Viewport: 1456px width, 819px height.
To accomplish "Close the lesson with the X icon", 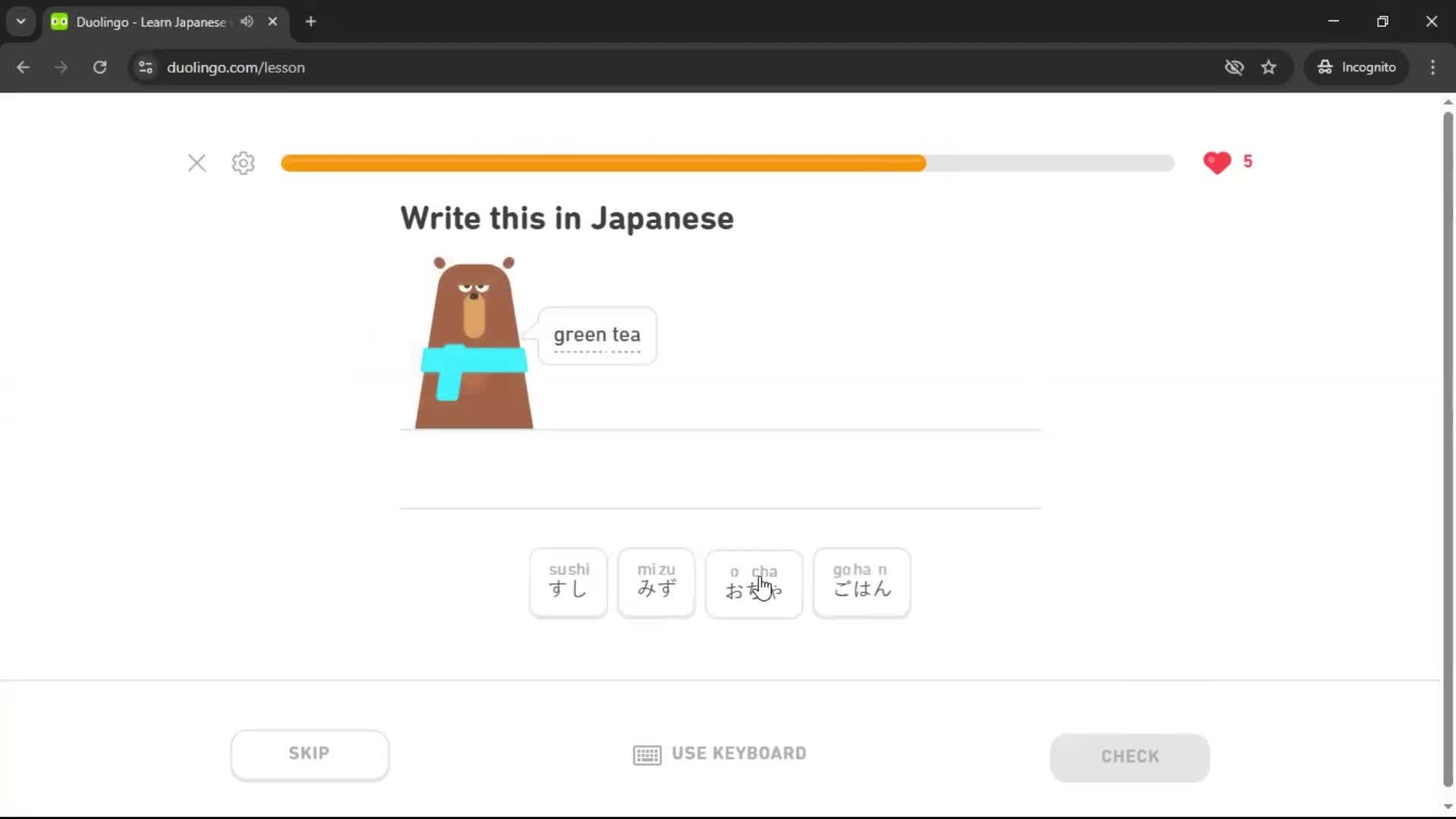I will pyautogui.click(x=196, y=163).
